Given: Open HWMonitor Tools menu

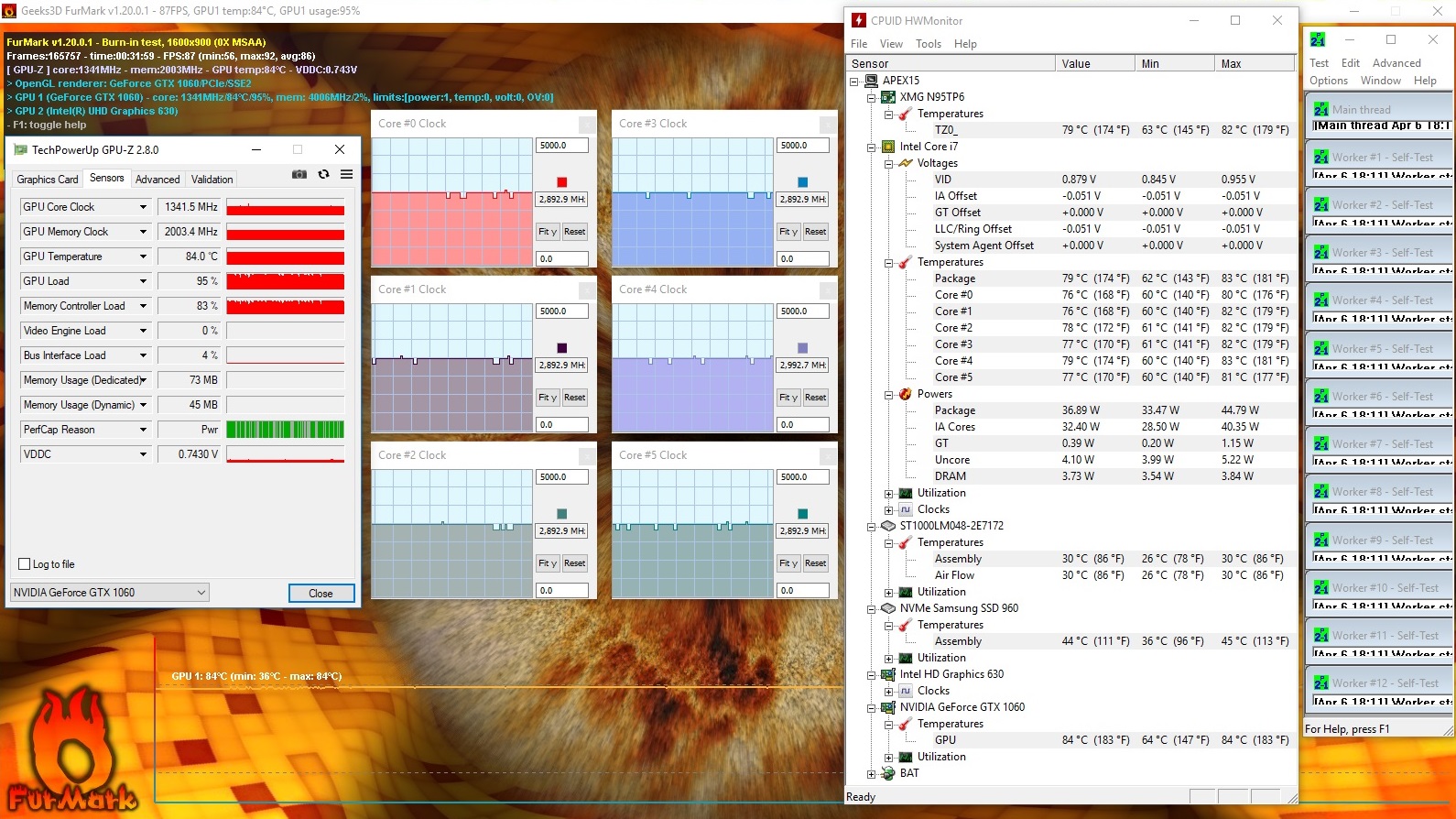Looking at the screenshot, I should click(x=929, y=44).
